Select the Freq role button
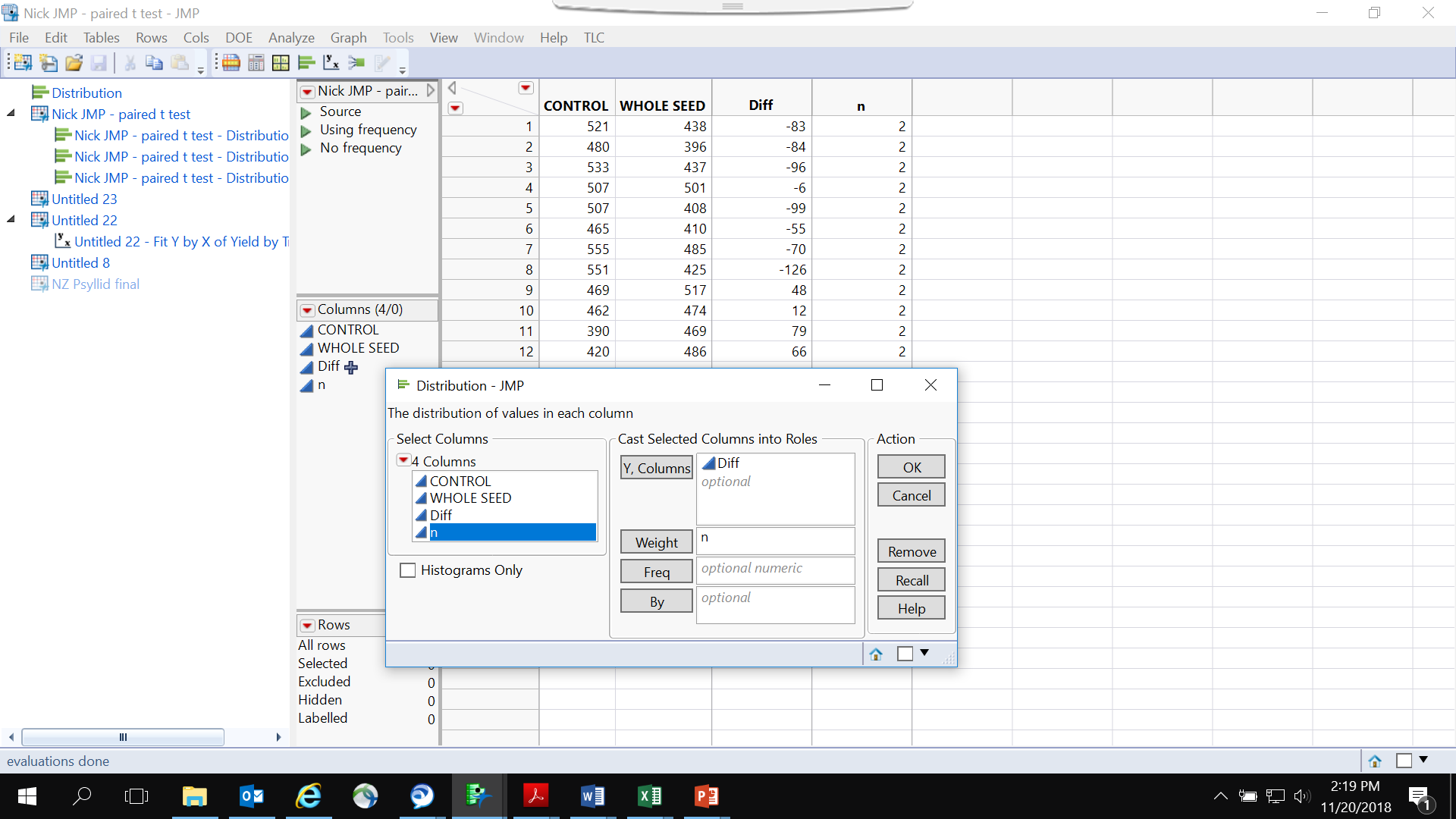Viewport: 1456px width, 819px height. tap(657, 571)
